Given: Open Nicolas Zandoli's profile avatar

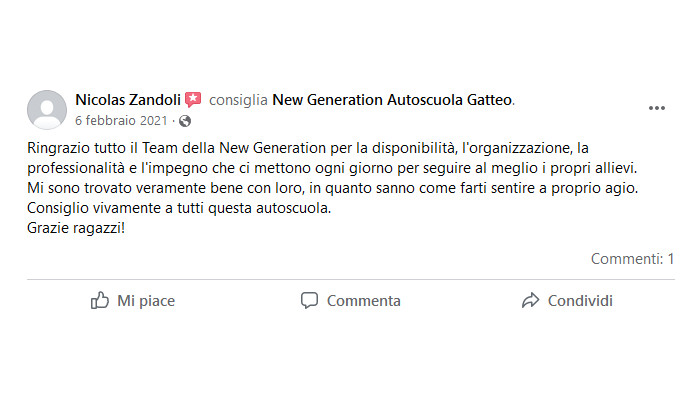Looking at the screenshot, I should [47, 110].
